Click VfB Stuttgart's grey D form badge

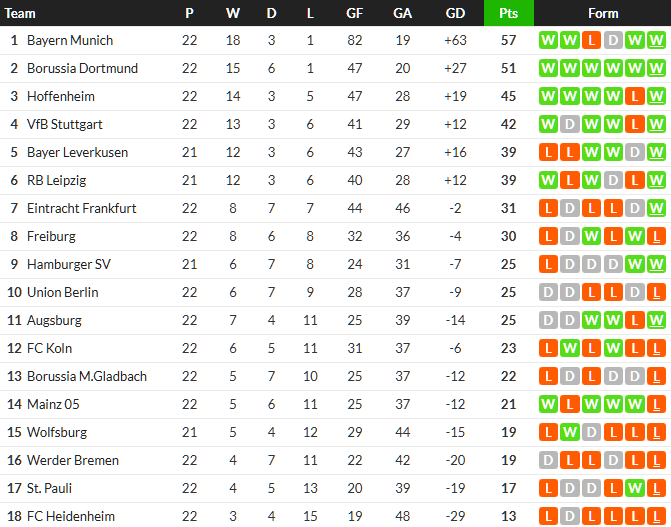(569, 125)
